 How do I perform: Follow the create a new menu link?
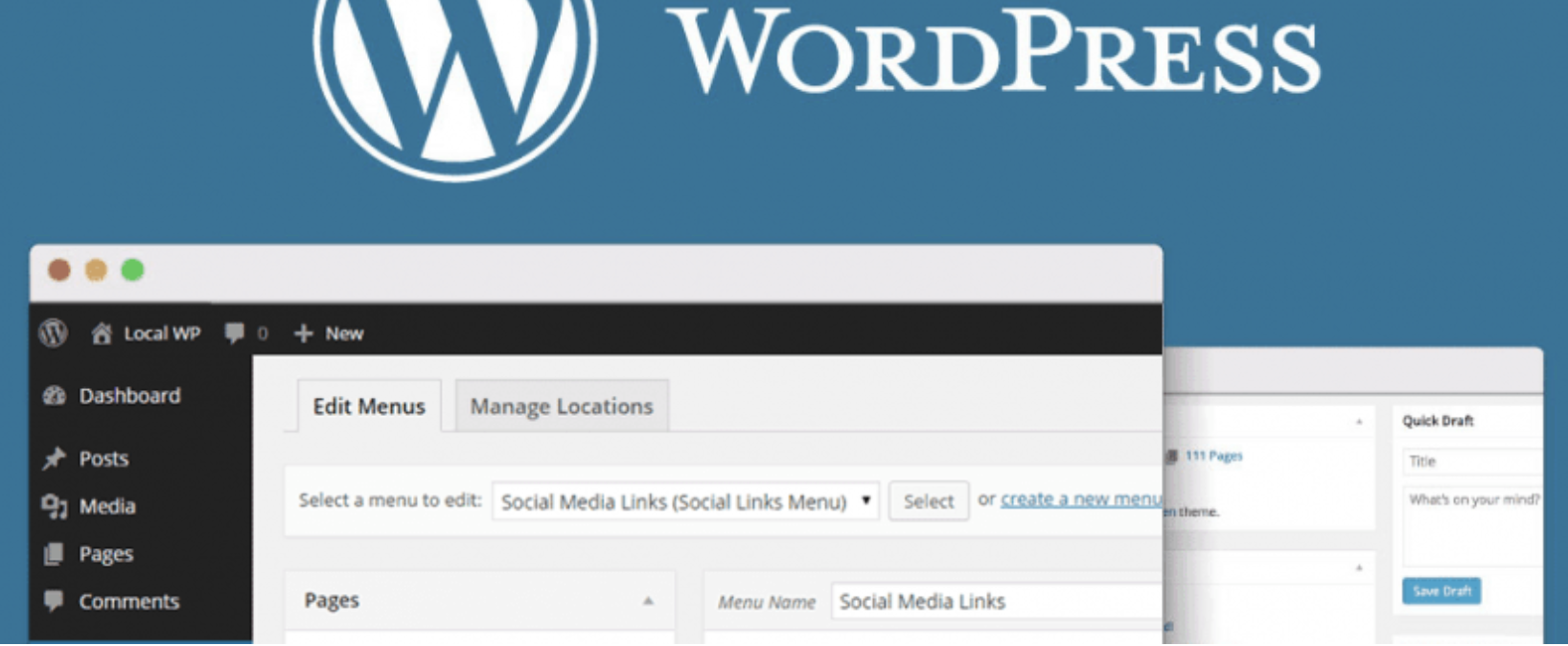click(x=1081, y=499)
